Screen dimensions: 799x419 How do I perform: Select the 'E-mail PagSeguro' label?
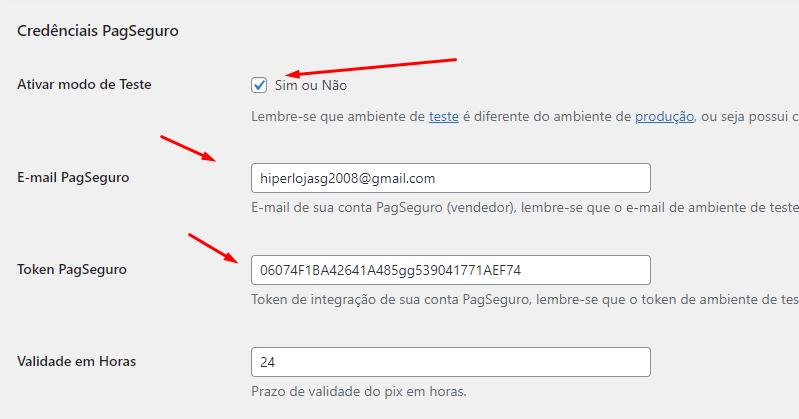tap(73, 177)
